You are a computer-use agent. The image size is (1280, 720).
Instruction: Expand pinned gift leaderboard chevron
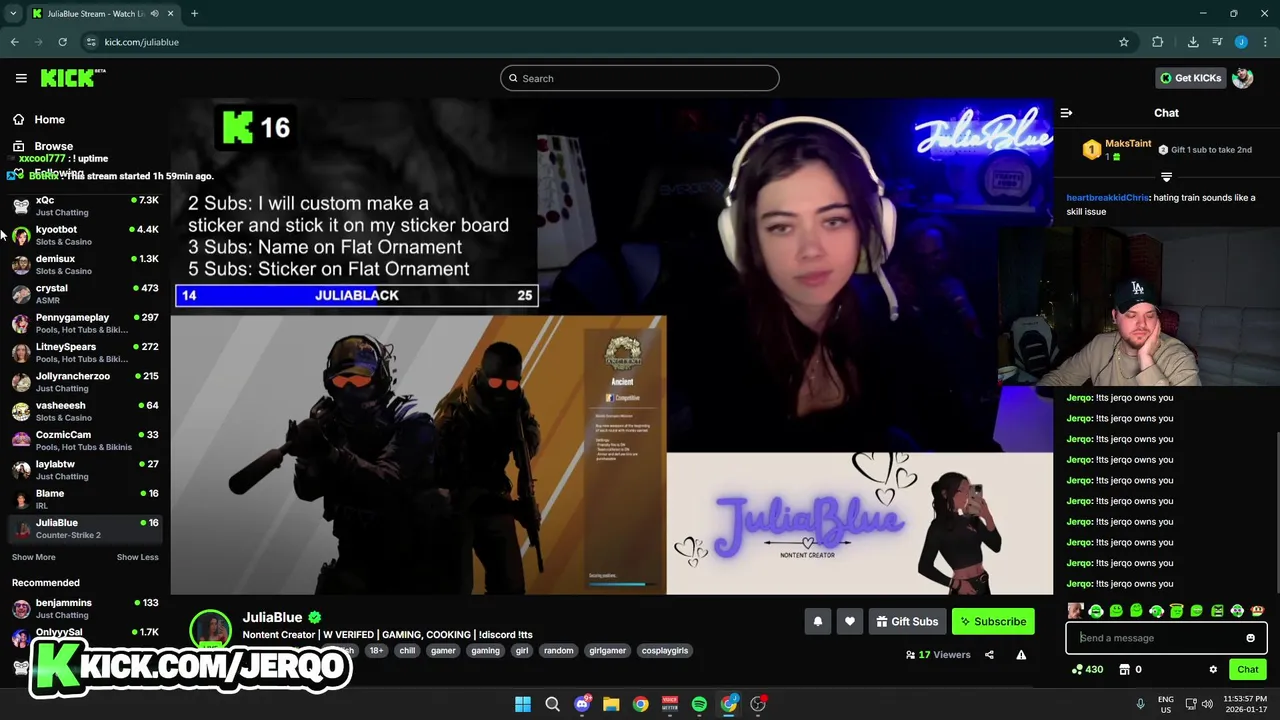(x=1166, y=177)
